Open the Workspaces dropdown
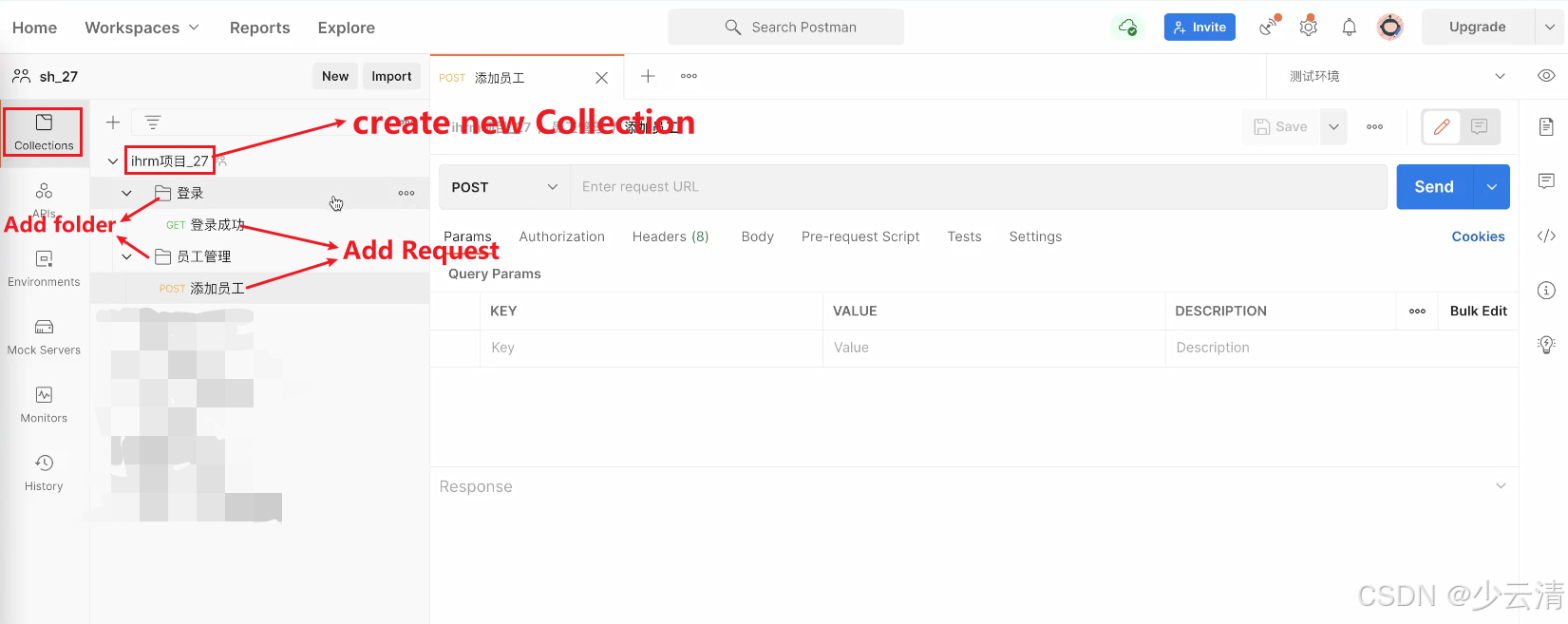The width and height of the screenshot is (1568, 624). pos(142,28)
